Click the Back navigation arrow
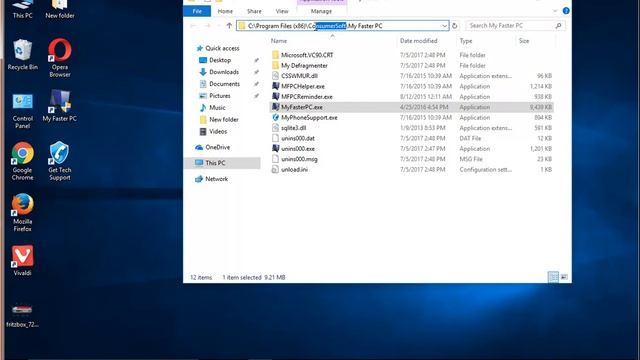The width and height of the screenshot is (640, 360). click(193, 26)
